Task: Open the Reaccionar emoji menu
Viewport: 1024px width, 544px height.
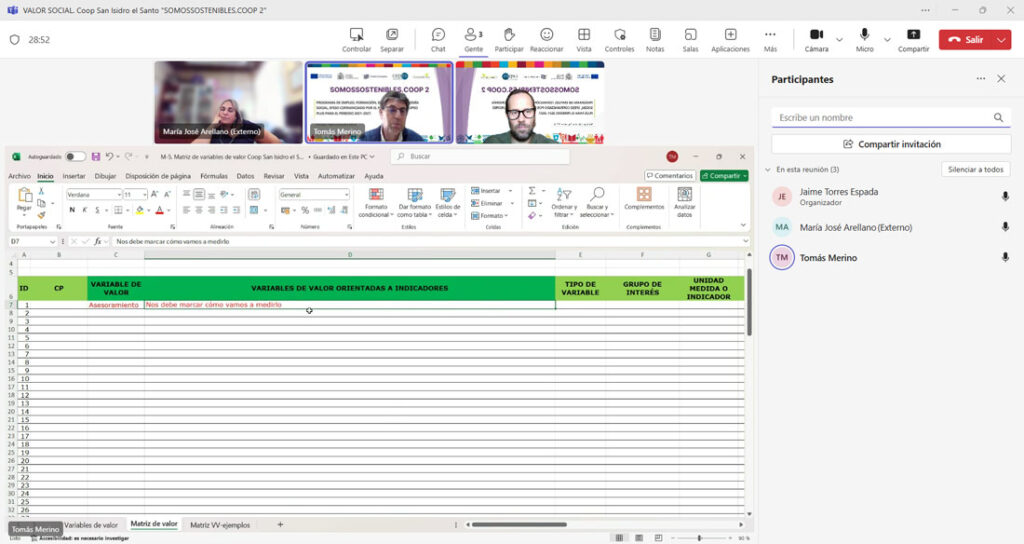Action: coord(546,39)
